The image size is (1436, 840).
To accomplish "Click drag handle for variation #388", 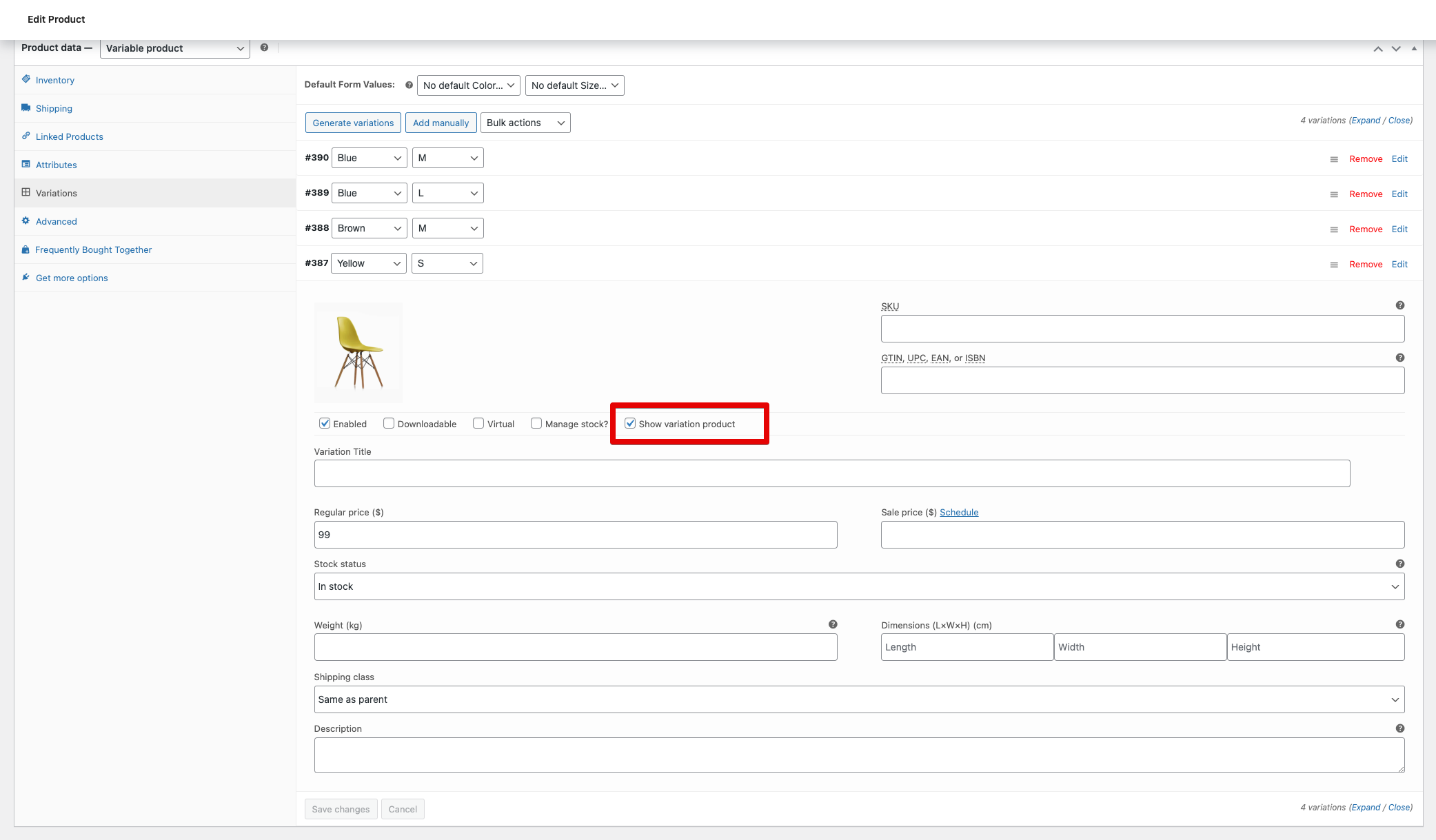I will (1334, 229).
